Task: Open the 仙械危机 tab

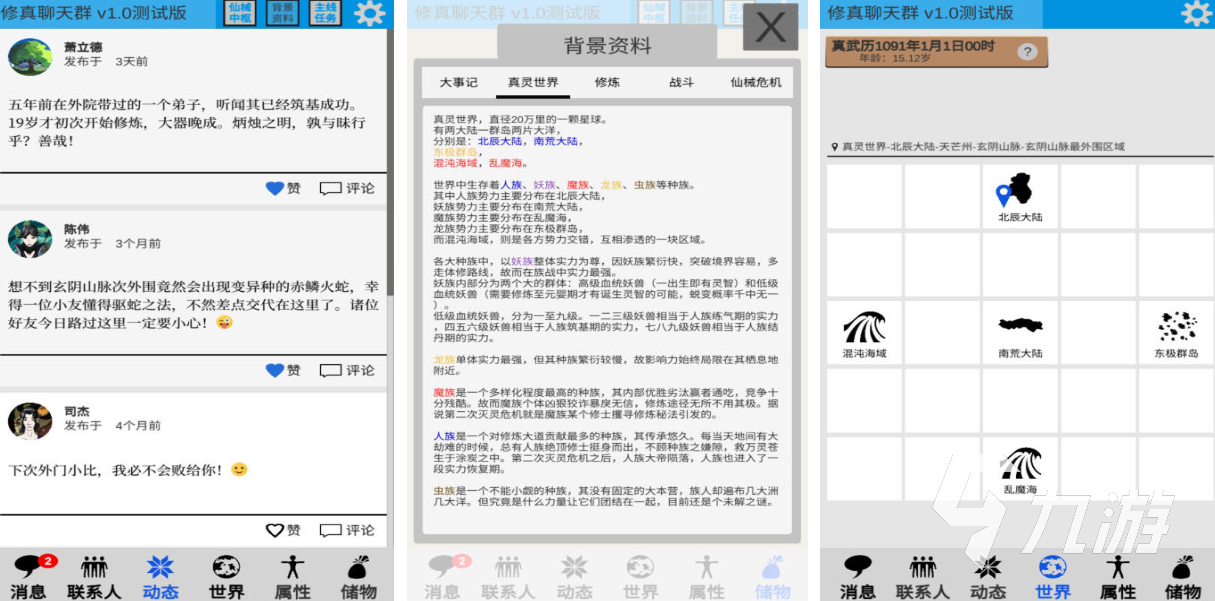Action: 755,82
